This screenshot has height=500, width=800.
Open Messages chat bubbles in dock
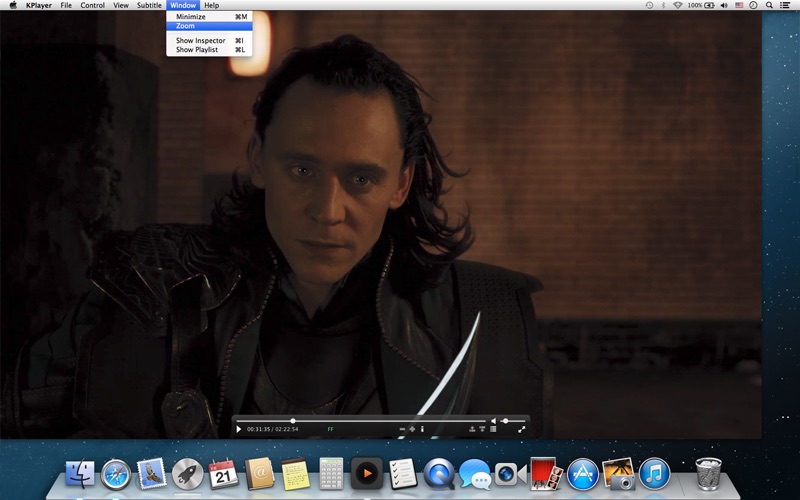(475, 474)
